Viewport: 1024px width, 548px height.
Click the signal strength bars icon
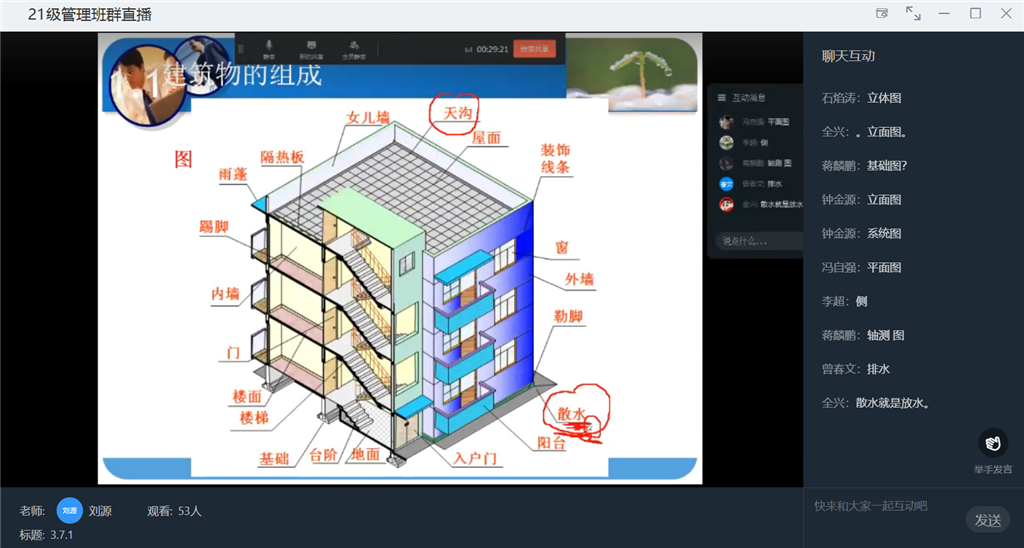coord(468,50)
